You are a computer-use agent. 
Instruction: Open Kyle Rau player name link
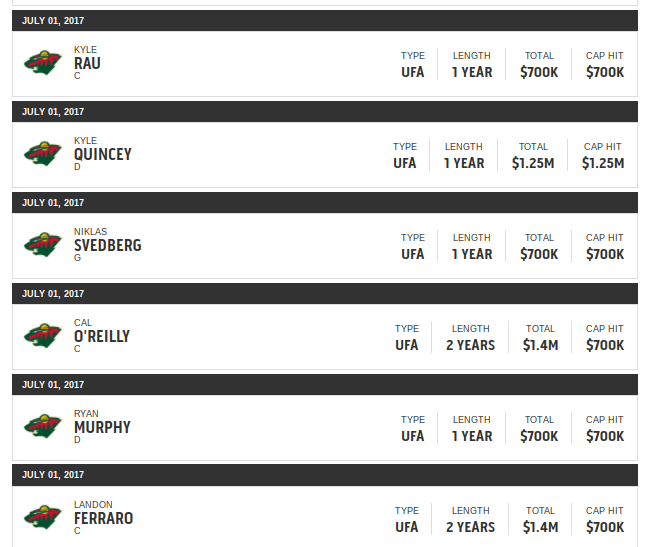87,63
